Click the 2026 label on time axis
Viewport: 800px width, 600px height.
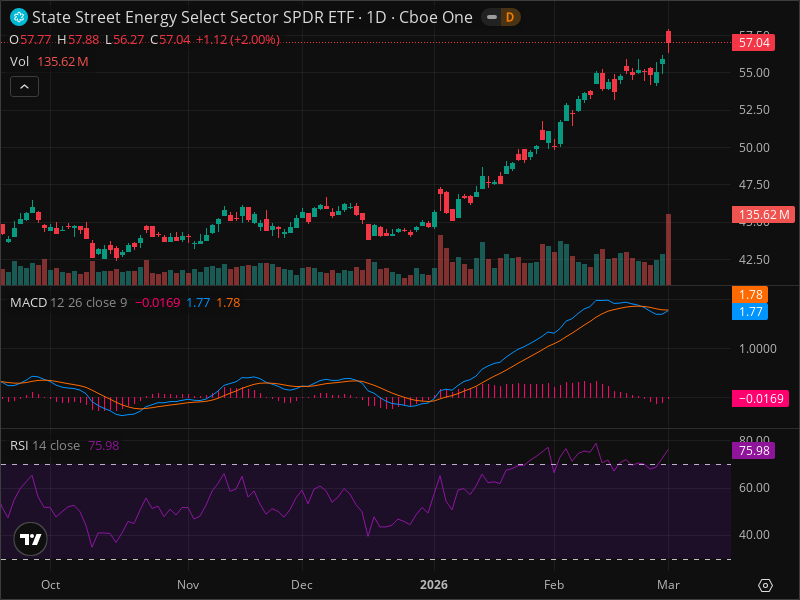coord(434,585)
